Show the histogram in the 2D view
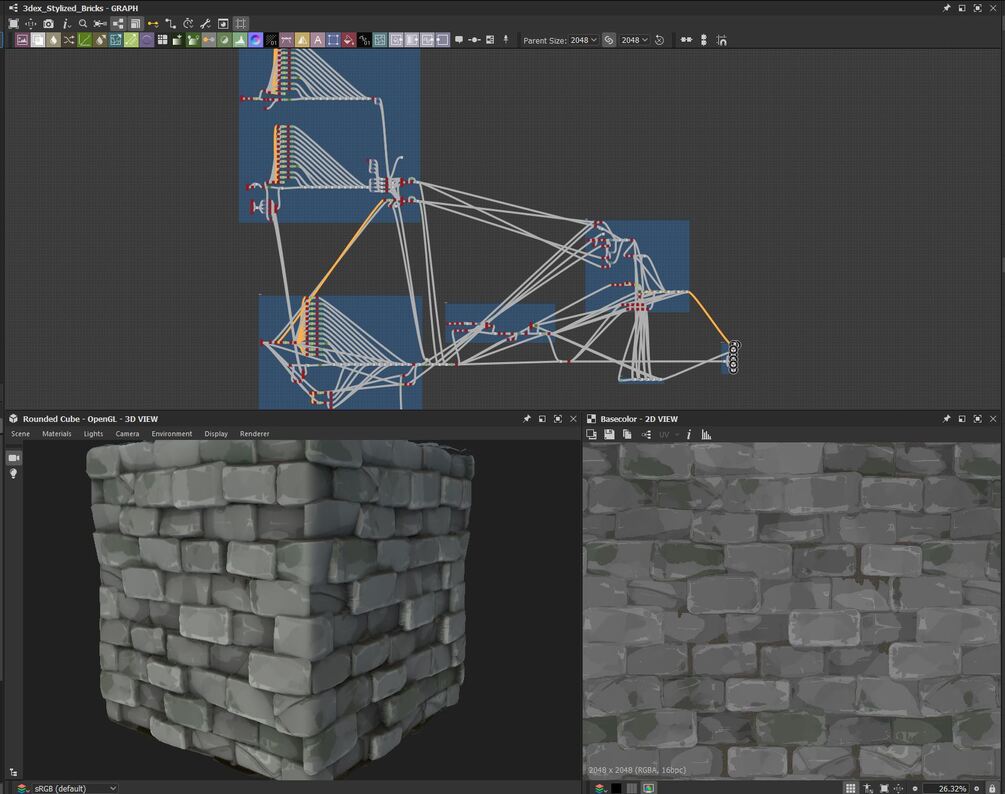Viewport: 1005px width, 794px height. point(706,434)
